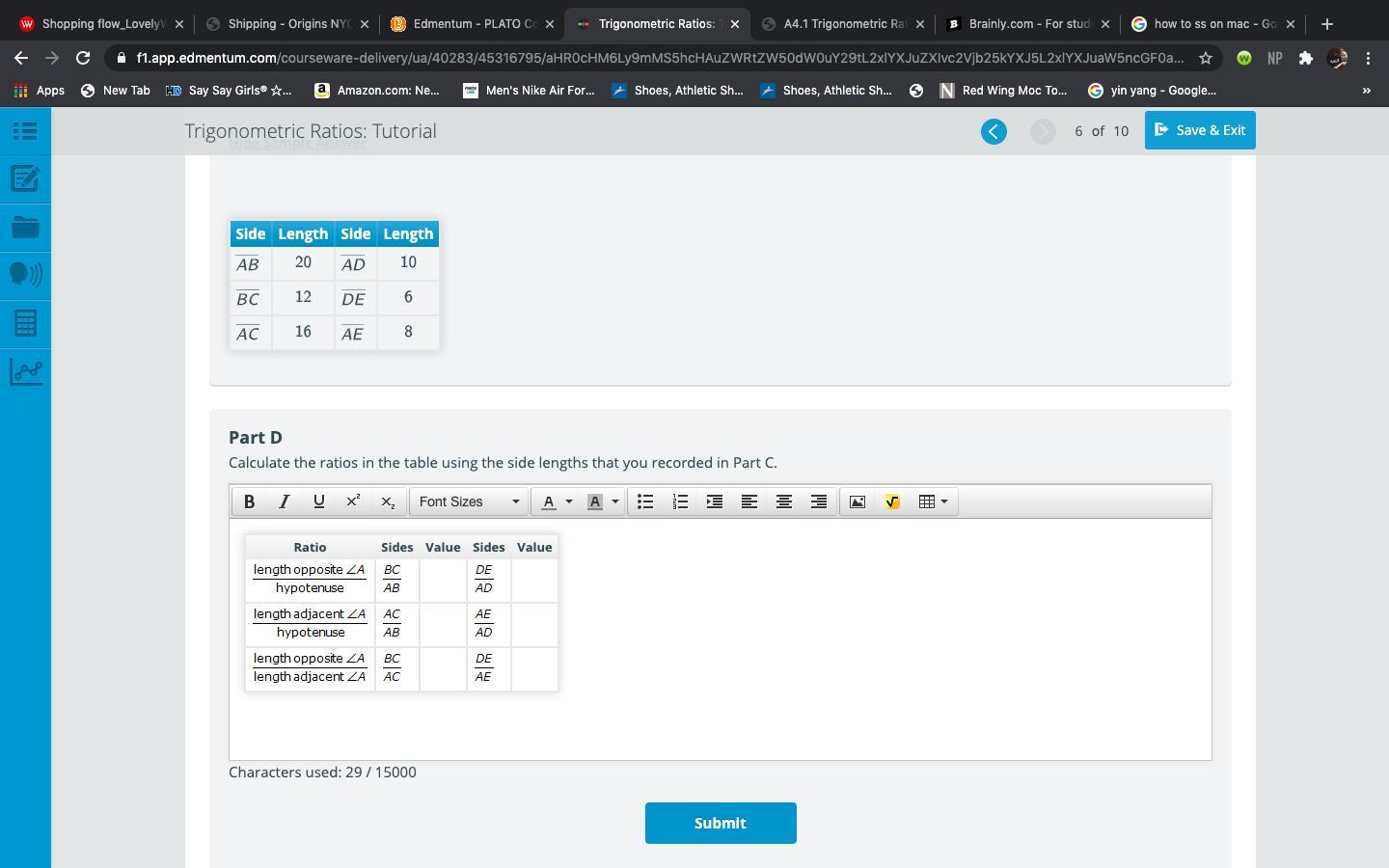Open the Font Sizes dropdown

(469, 502)
